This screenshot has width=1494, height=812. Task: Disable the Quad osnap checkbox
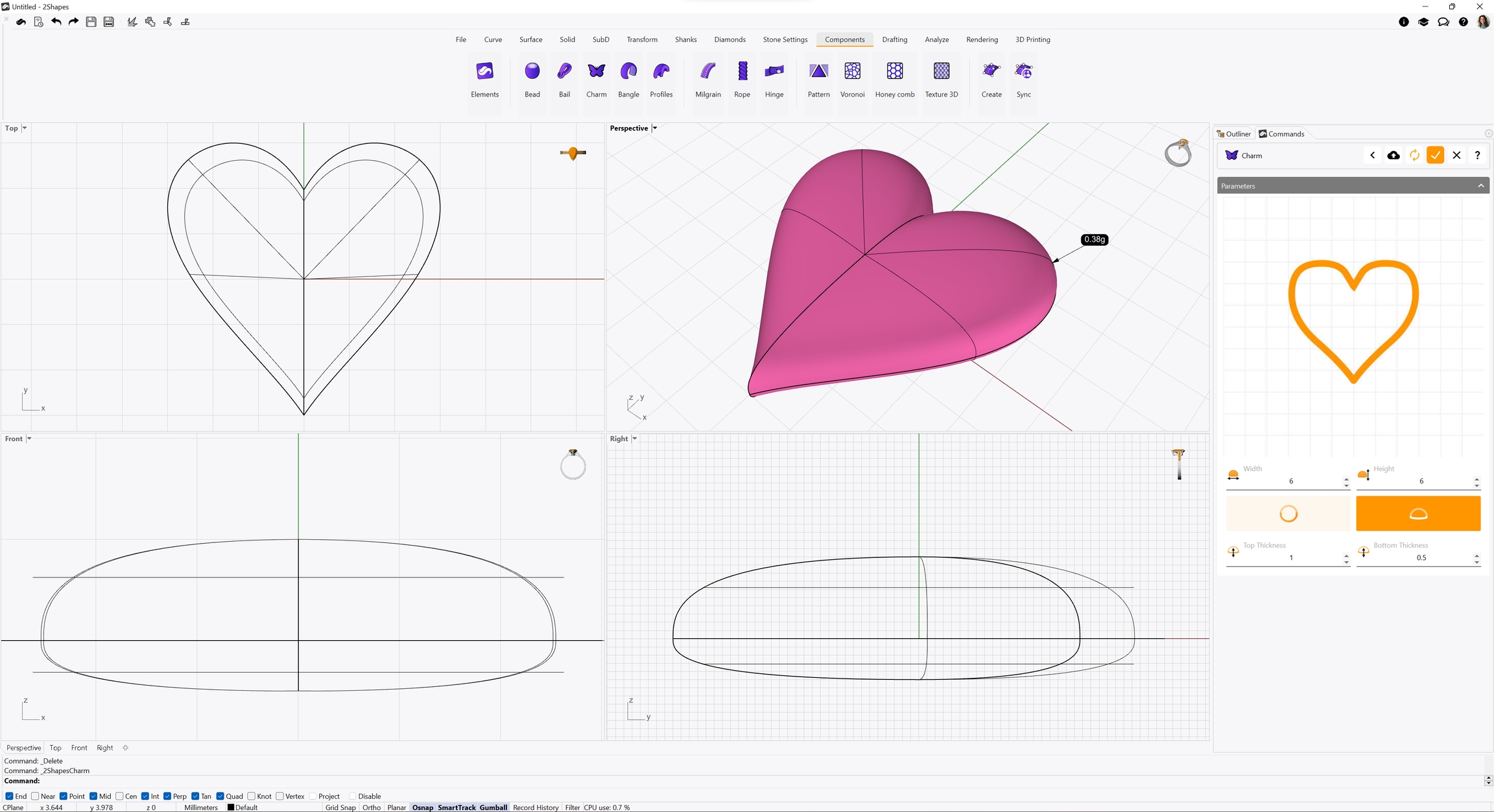point(220,796)
